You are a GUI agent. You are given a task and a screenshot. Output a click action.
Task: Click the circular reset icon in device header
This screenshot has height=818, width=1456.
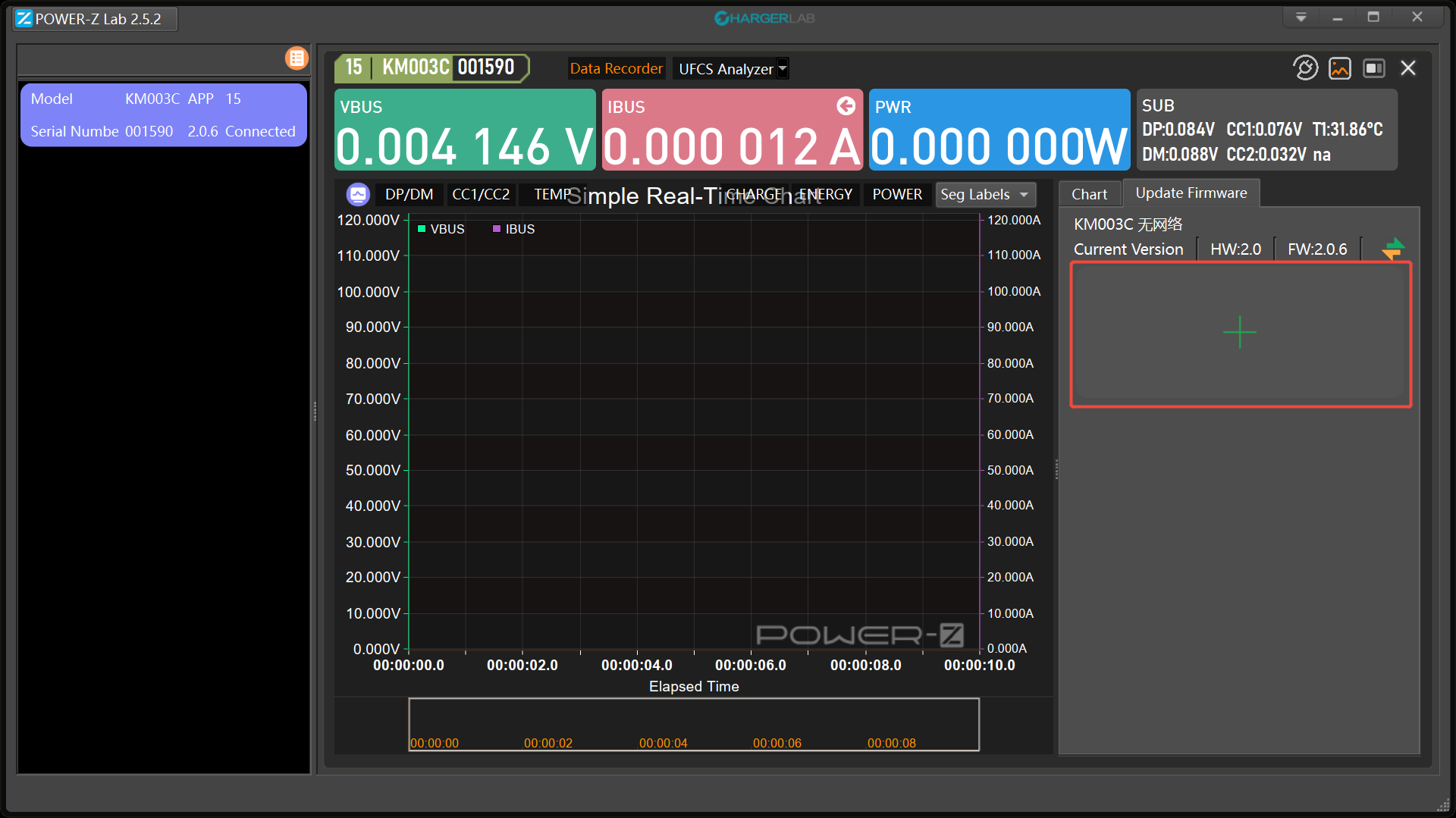coord(1305,68)
